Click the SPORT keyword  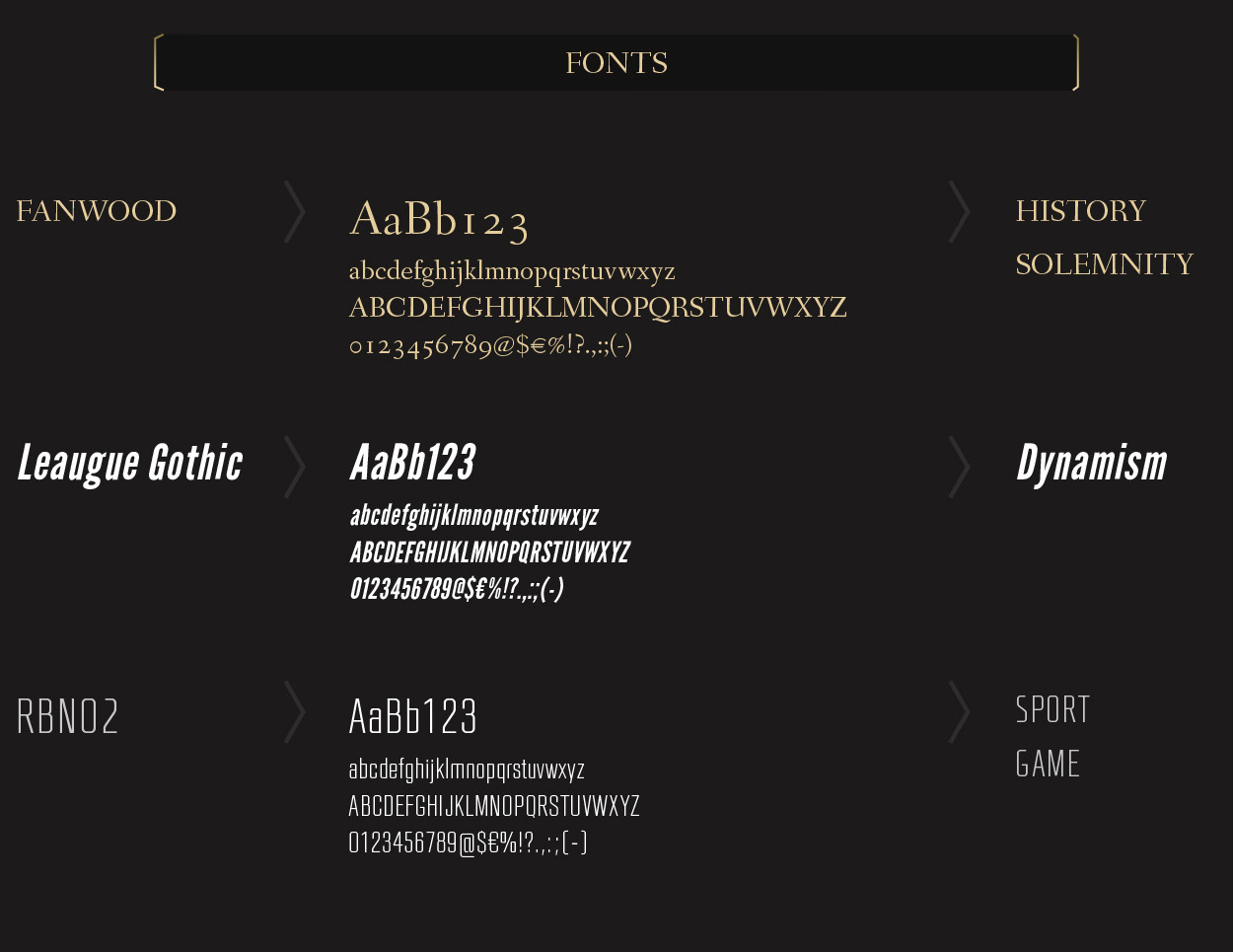pos(1053,709)
